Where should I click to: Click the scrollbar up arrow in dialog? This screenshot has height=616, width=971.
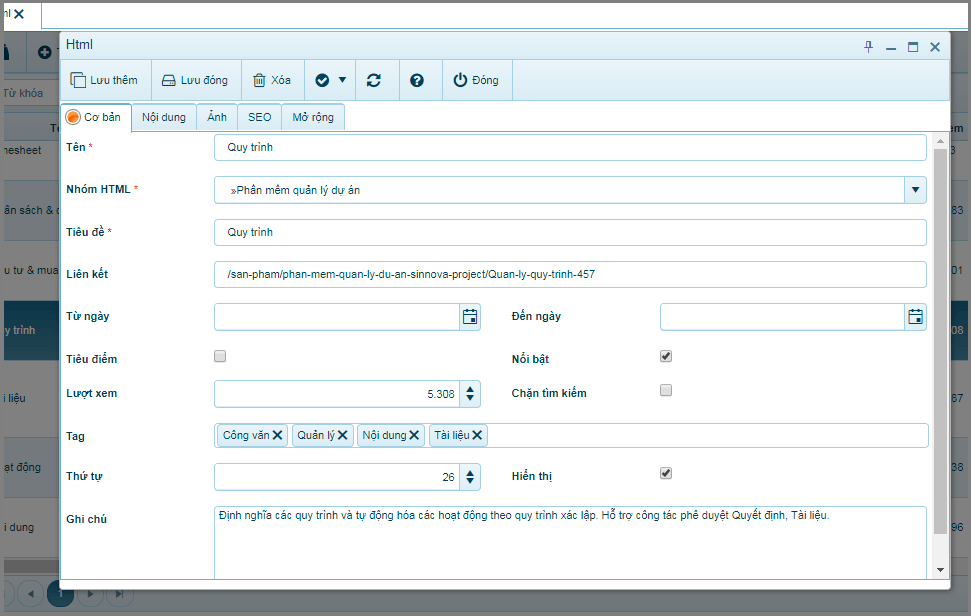tap(940, 141)
